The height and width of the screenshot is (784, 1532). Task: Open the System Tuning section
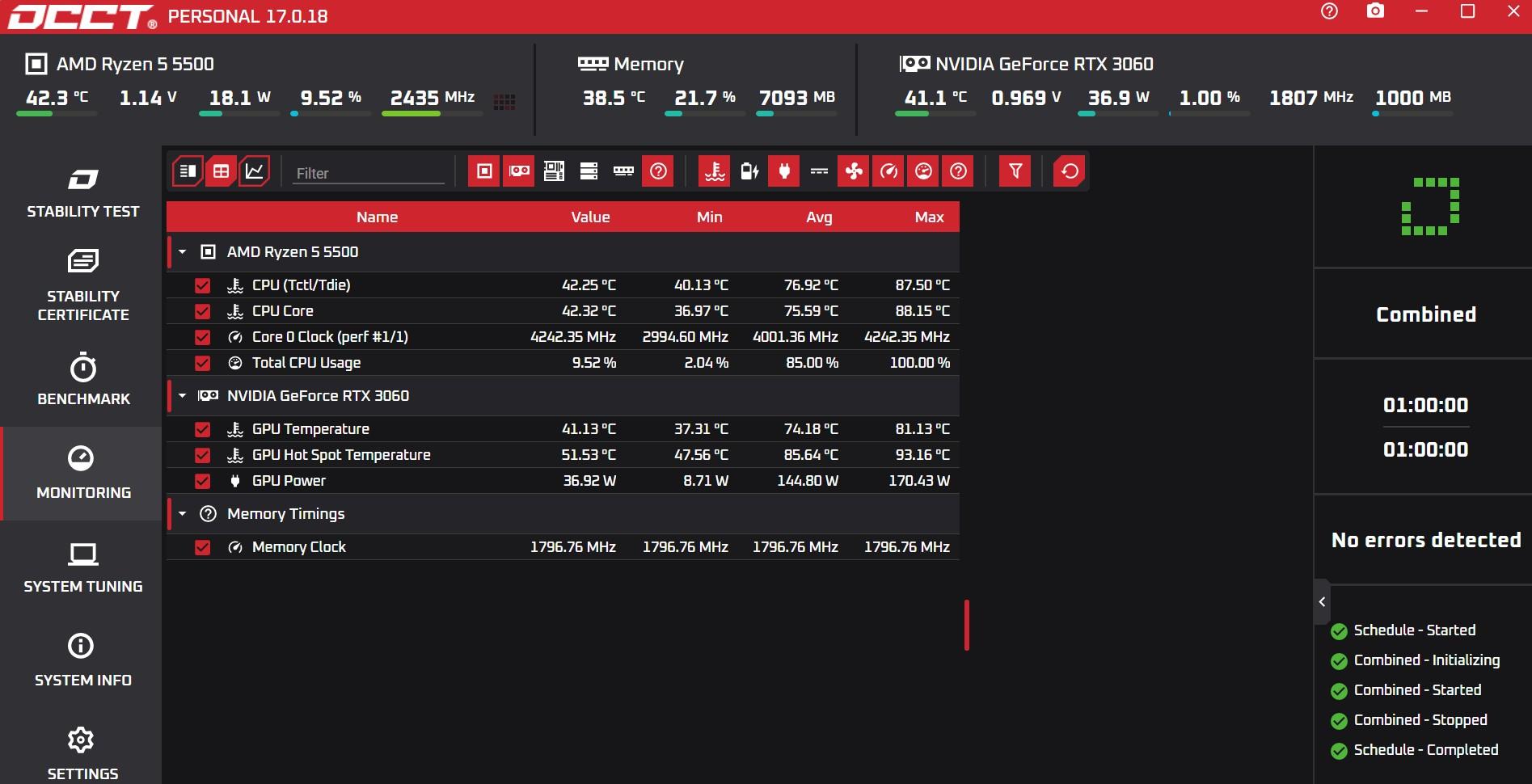82,567
